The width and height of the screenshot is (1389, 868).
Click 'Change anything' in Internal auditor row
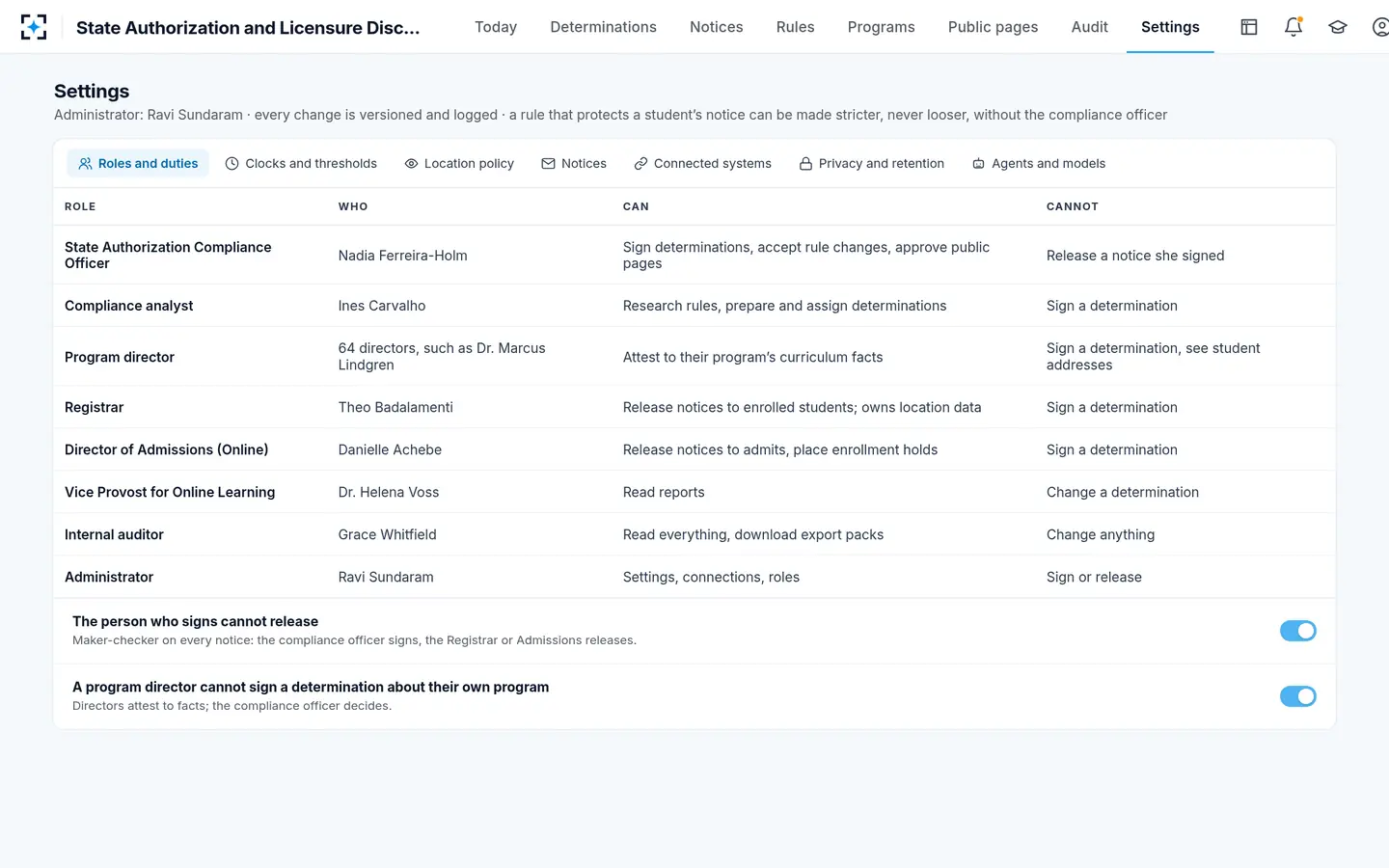coord(1101,534)
